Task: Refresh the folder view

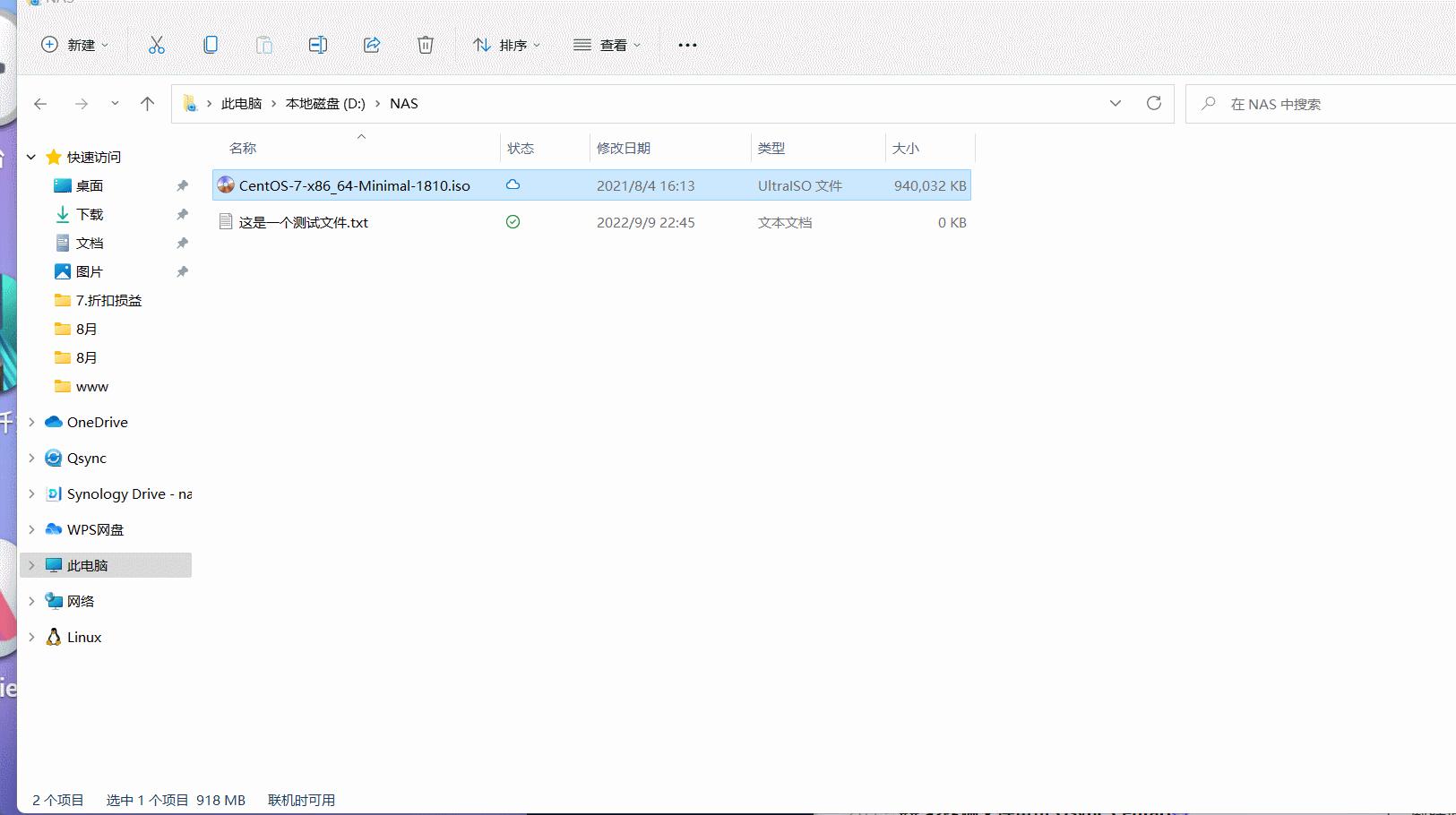Action: (1154, 103)
